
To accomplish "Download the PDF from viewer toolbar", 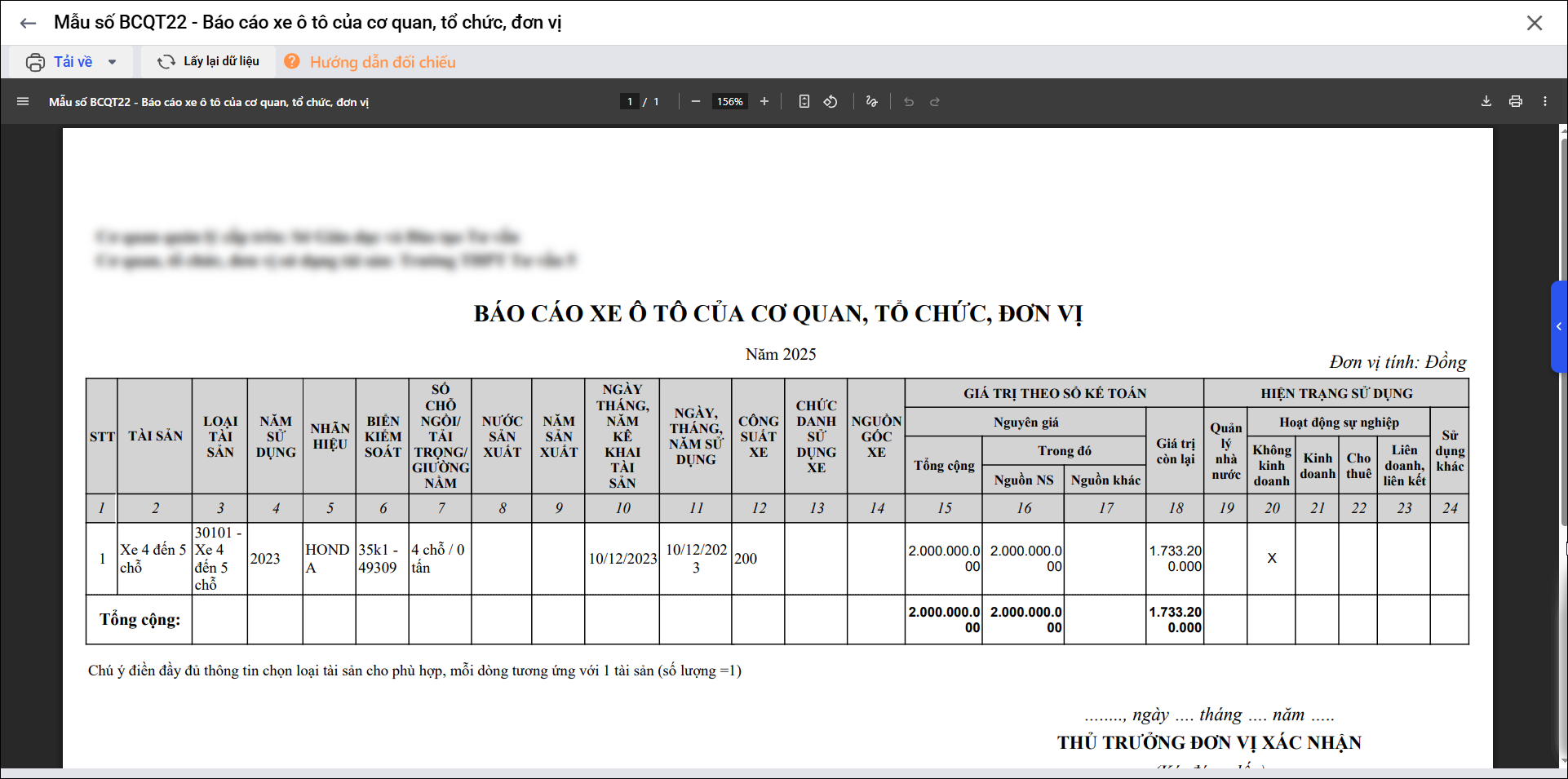I will click(1486, 102).
